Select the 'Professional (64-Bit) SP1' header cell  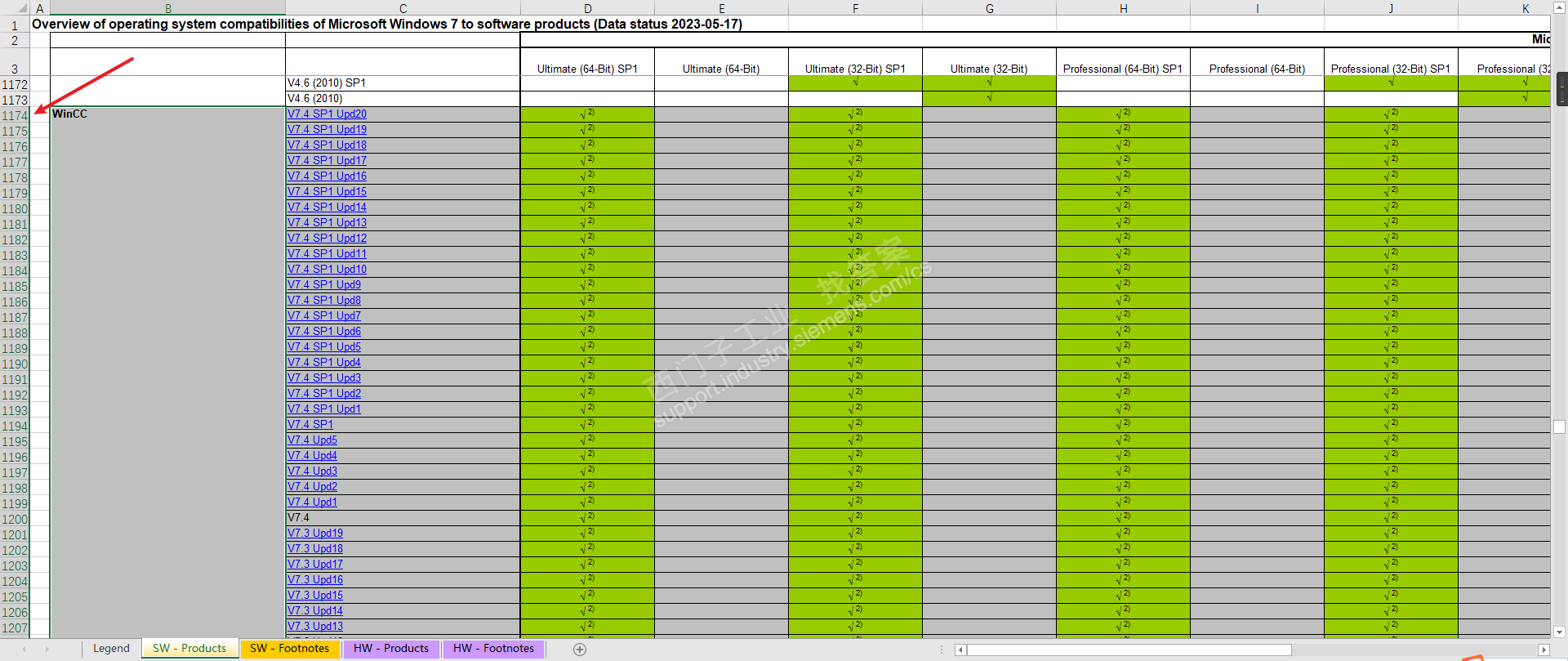[x=1123, y=62]
